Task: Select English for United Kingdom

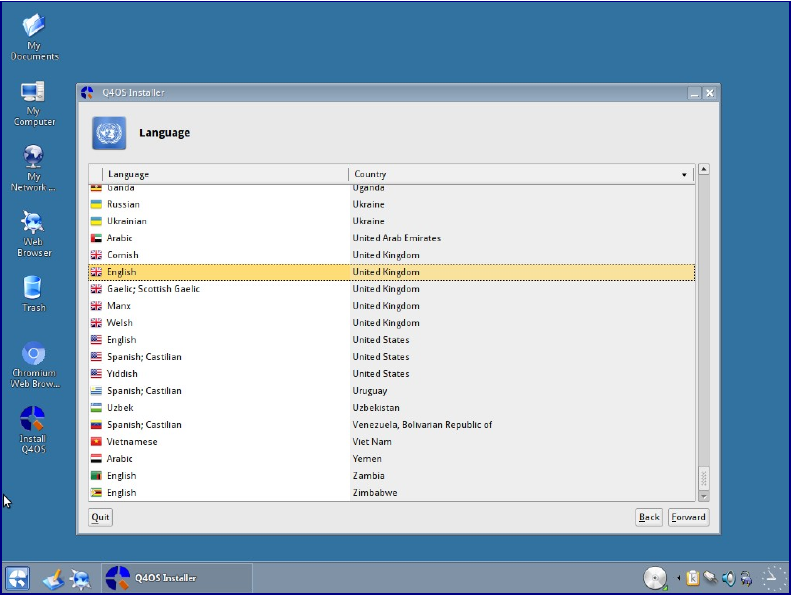Action: [391, 272]
